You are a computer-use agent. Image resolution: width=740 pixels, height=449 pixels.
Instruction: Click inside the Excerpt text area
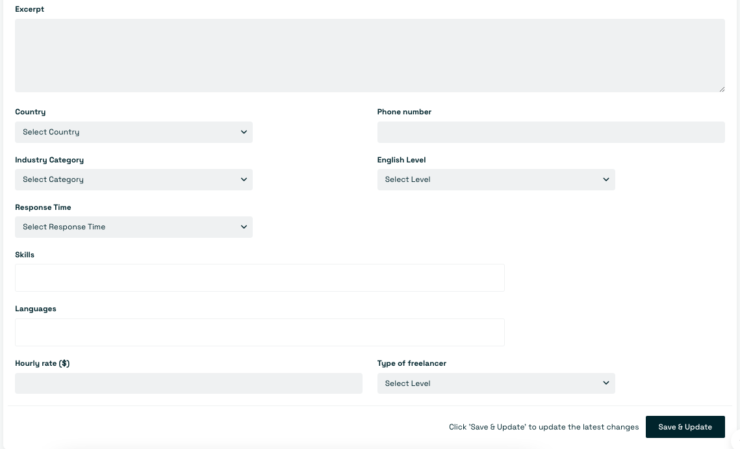[x=370, y=55]
